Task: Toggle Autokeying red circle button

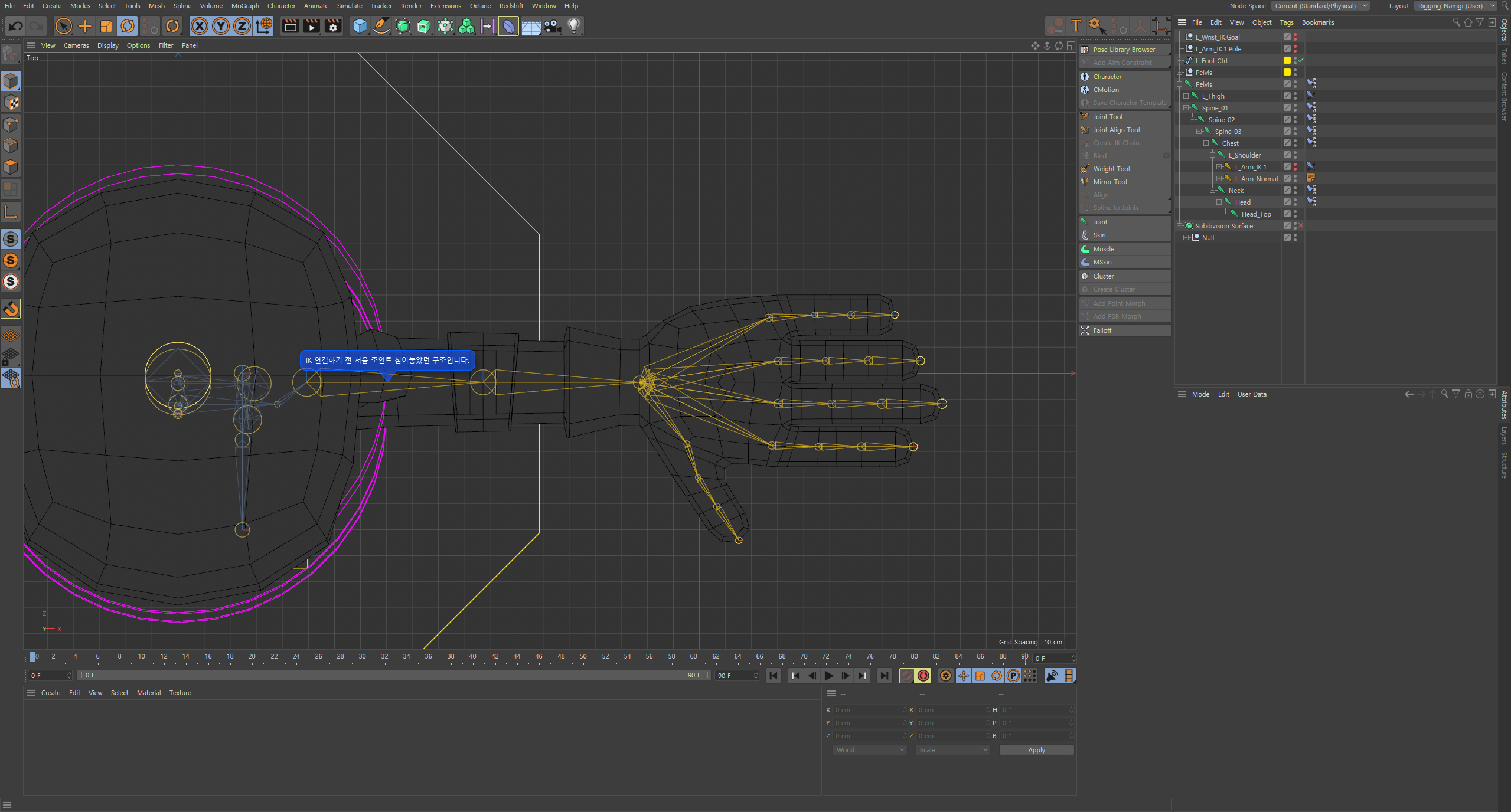Action: [x=923, y=676]
